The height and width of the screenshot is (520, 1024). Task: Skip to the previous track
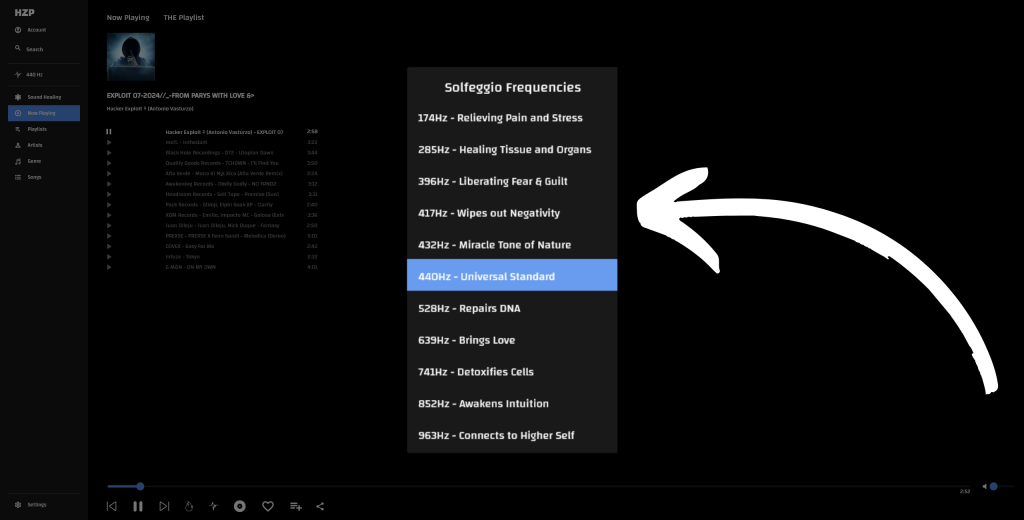[111, 506]
